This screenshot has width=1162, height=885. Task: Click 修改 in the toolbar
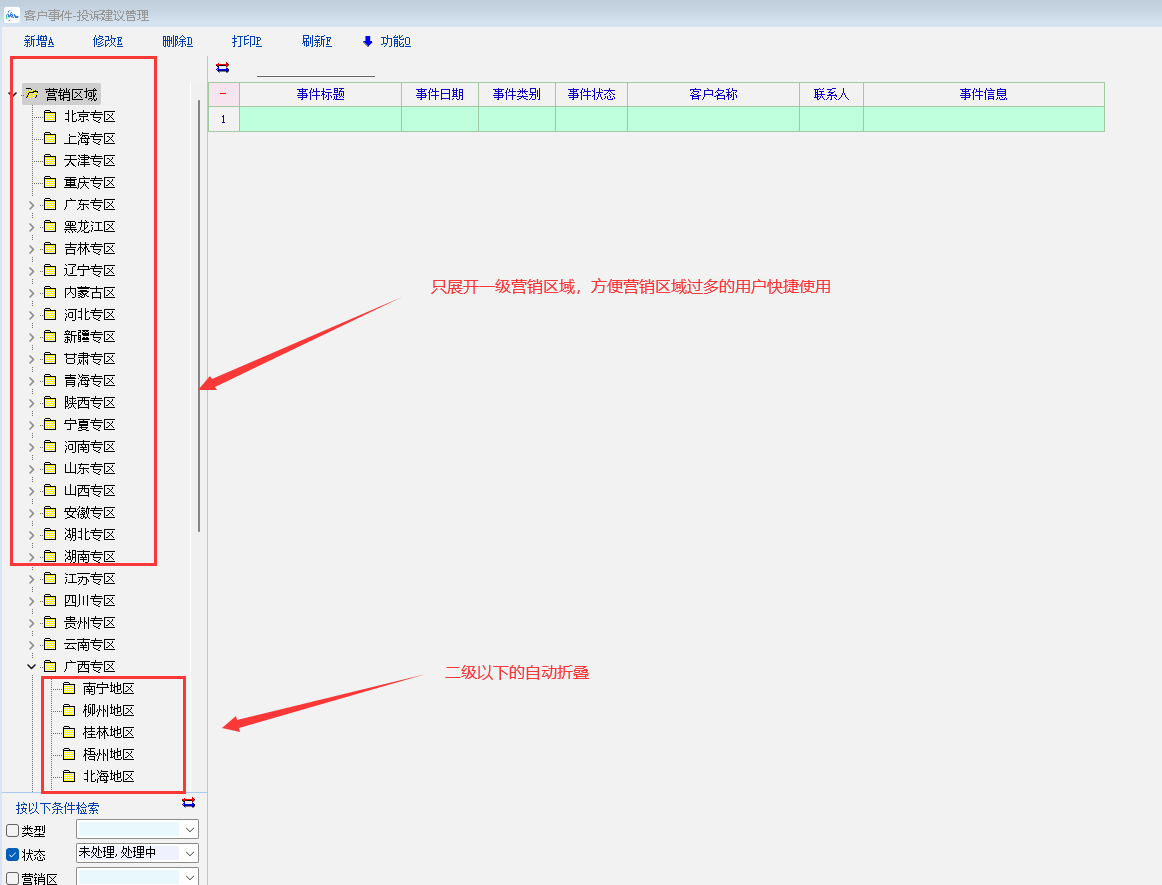pos(107,41)
